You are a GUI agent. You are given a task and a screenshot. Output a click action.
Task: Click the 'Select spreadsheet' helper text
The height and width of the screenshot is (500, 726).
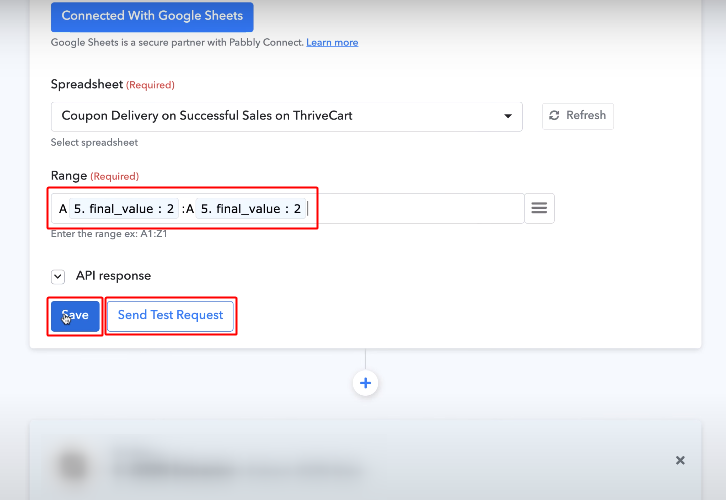[x=94, y=143]
